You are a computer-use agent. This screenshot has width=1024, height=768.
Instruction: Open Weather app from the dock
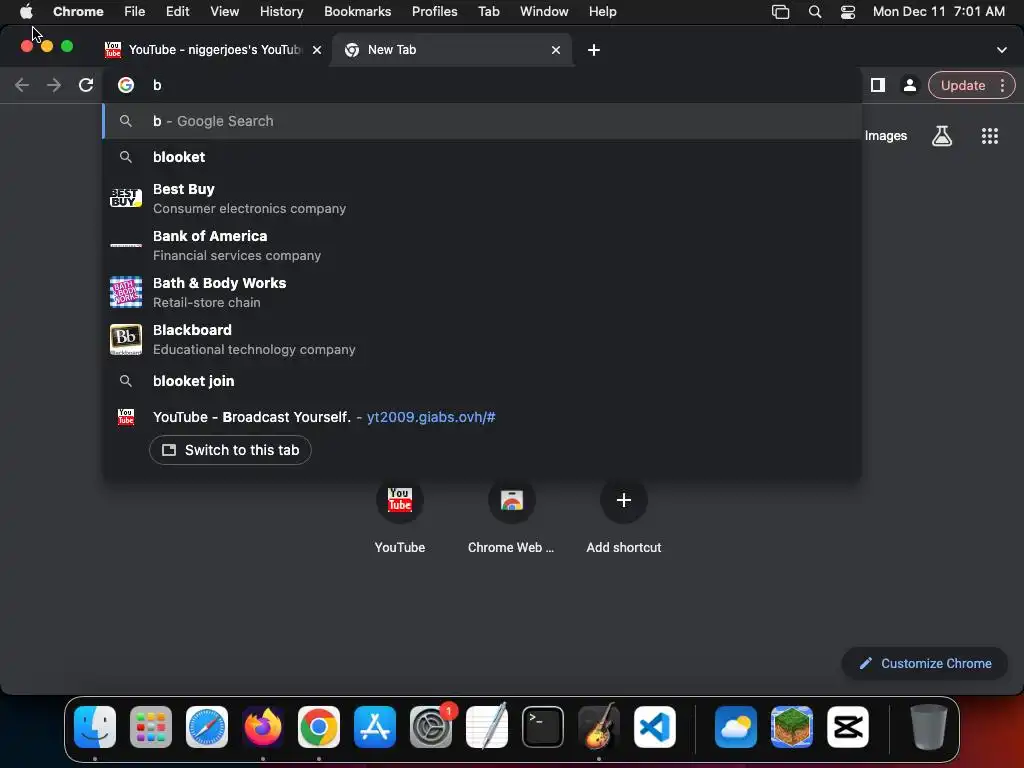click(x=736, y=727)
